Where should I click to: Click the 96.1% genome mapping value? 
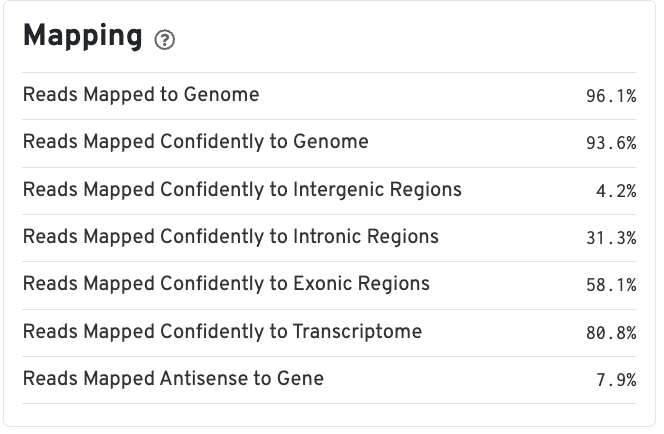point(611,96)
